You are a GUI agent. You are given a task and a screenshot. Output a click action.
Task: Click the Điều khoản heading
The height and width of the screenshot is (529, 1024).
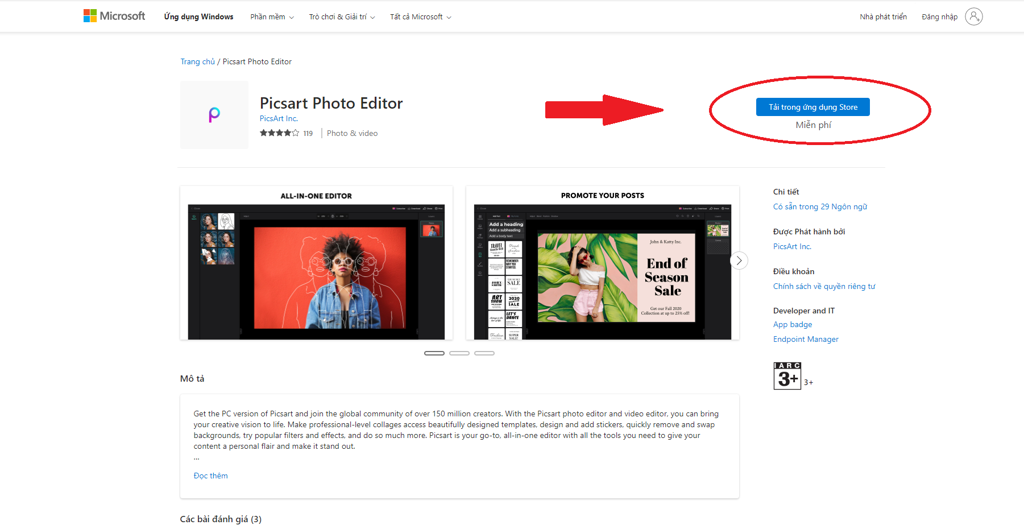click(793, 271)
